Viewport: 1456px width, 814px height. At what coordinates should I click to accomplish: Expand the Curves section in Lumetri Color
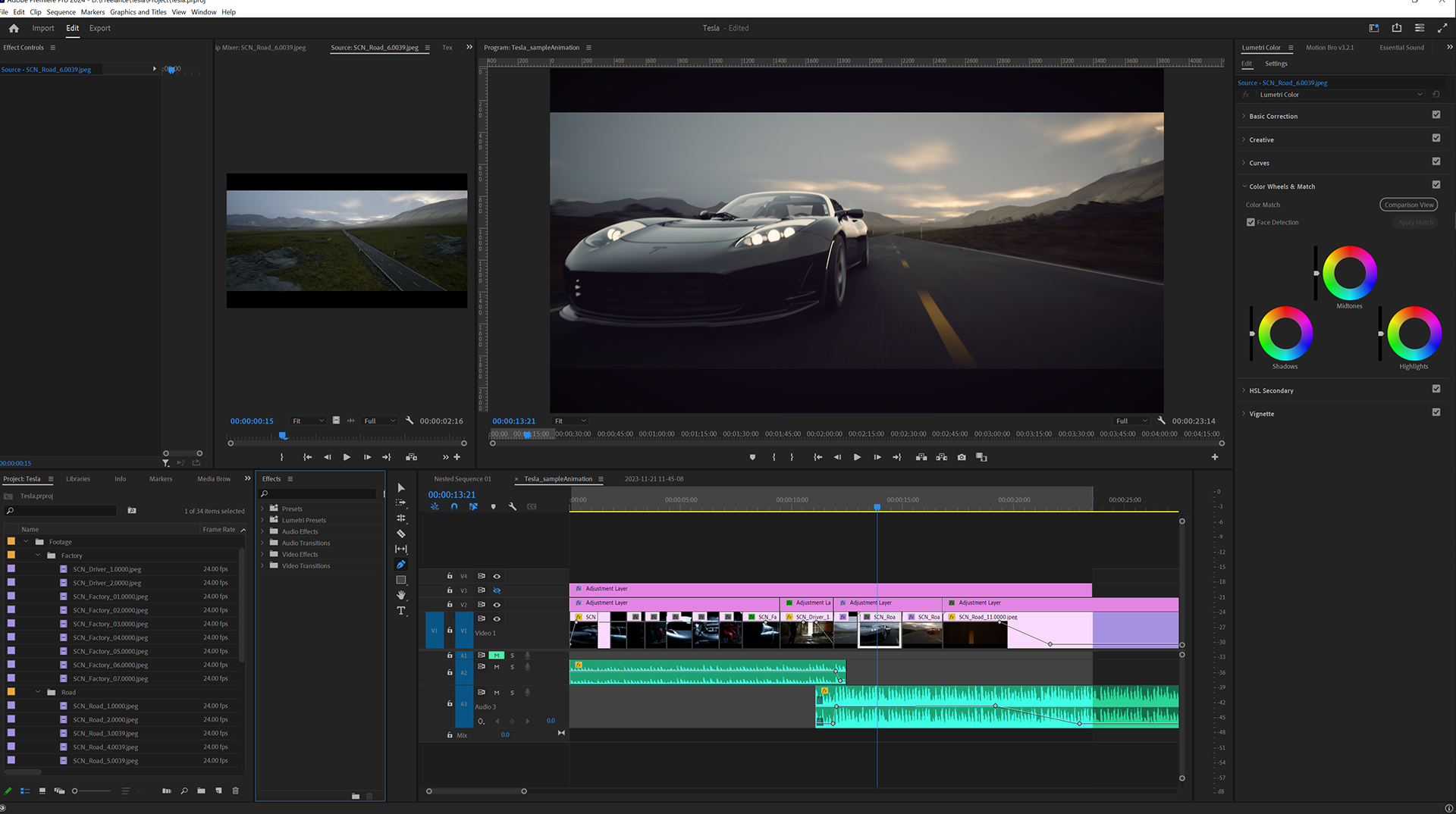point(1259,163)
